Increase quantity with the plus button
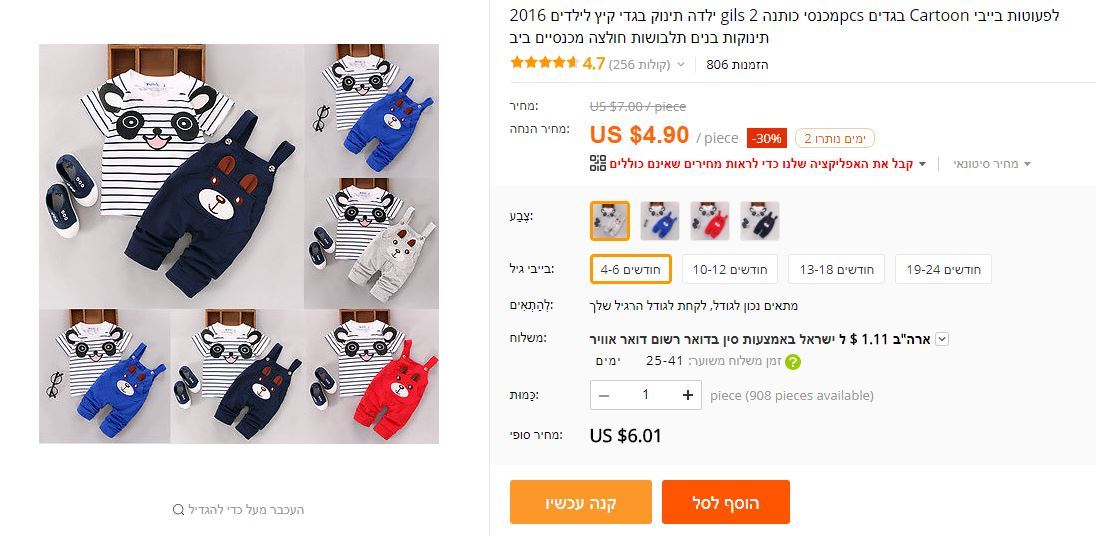The width and height of the screenshot is (1096, 536). tap(688, 395)
